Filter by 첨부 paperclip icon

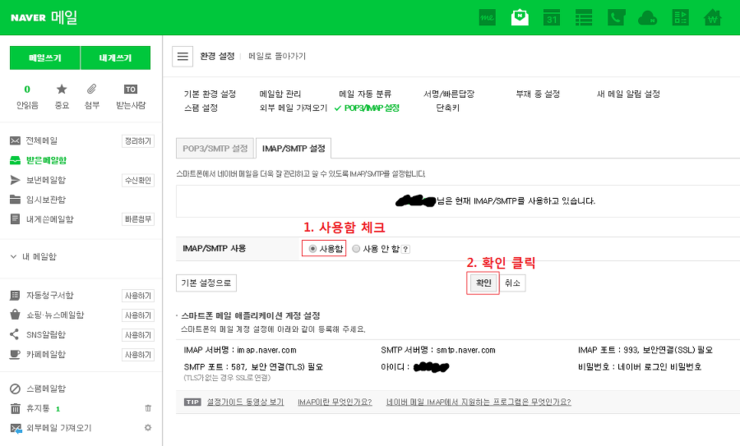[92, 89]
